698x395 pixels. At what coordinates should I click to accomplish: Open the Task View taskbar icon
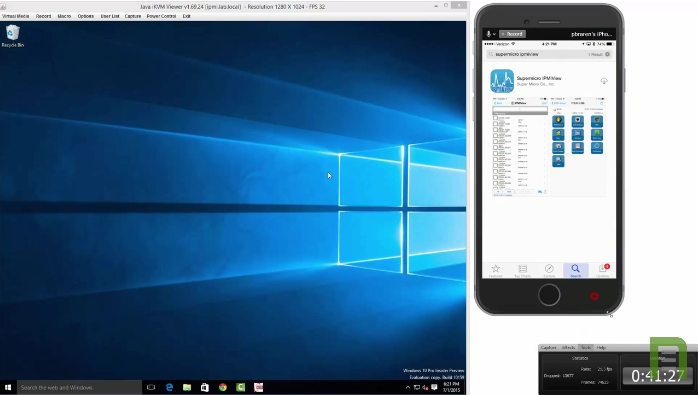click(151, 387)
